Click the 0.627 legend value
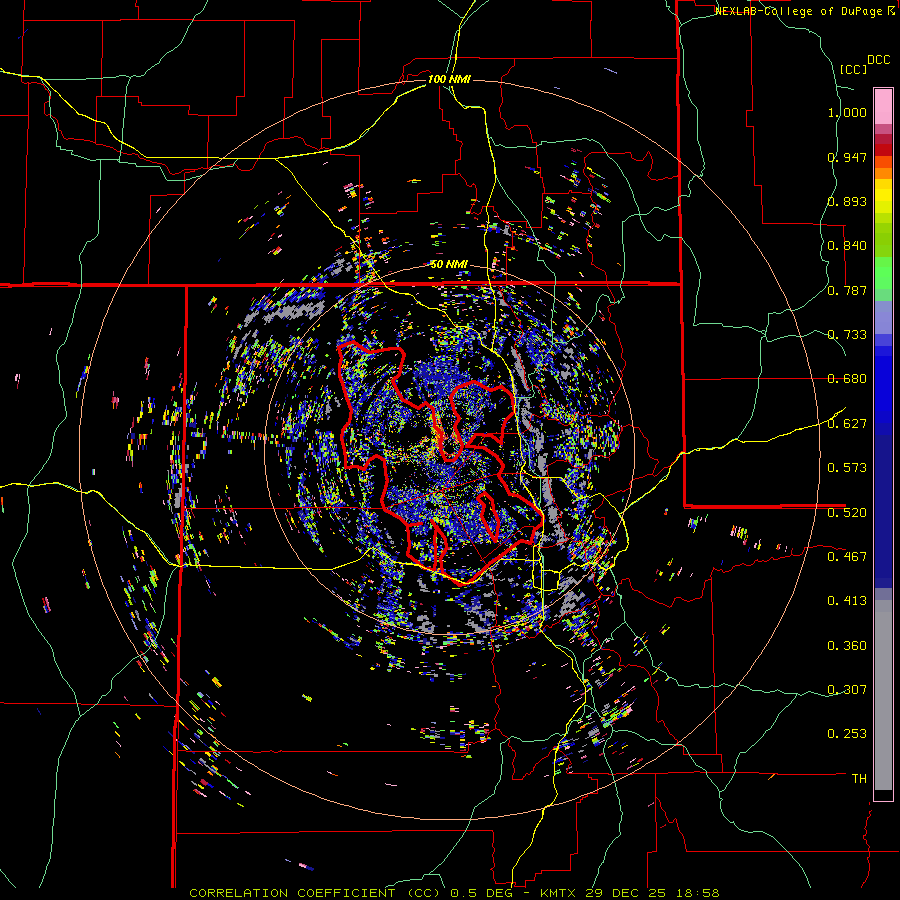Viewport: 900px width, 900px height. [x=847, y=424]
